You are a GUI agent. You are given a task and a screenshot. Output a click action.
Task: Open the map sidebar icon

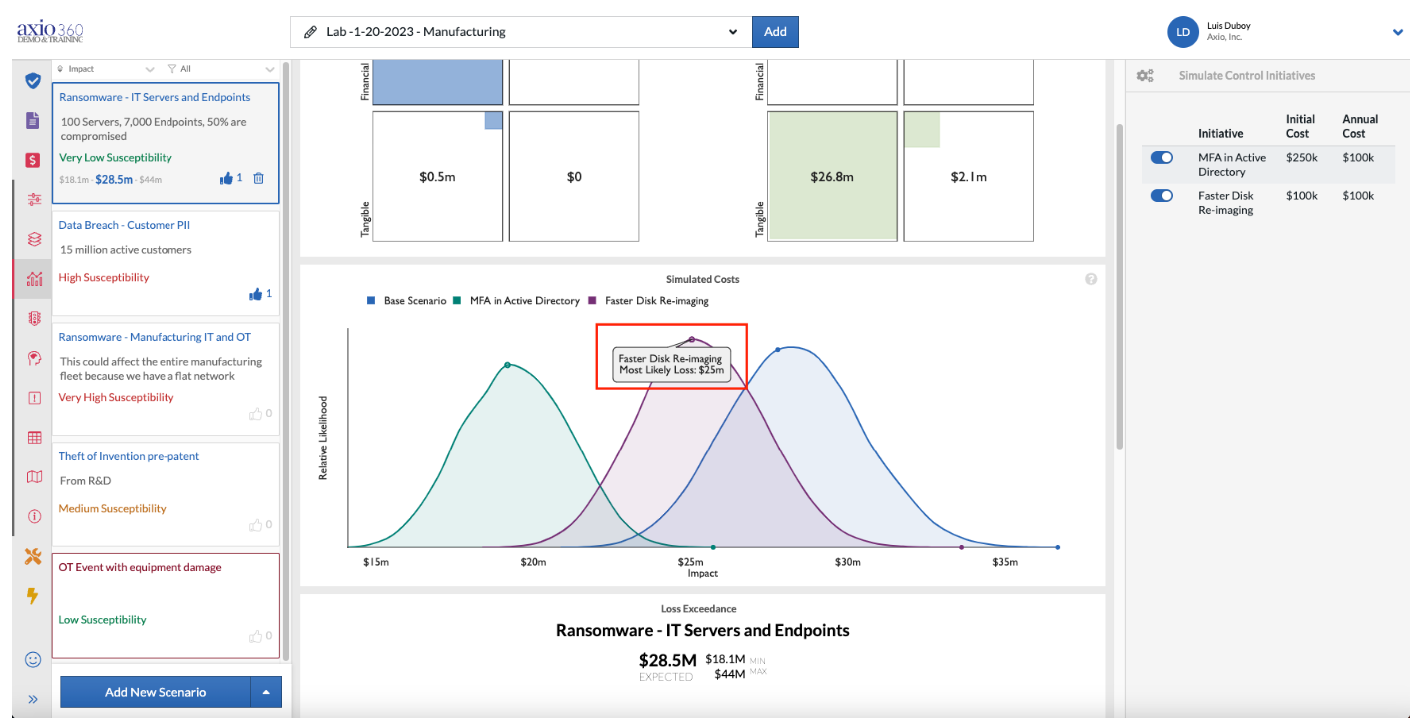click(33, 477)
